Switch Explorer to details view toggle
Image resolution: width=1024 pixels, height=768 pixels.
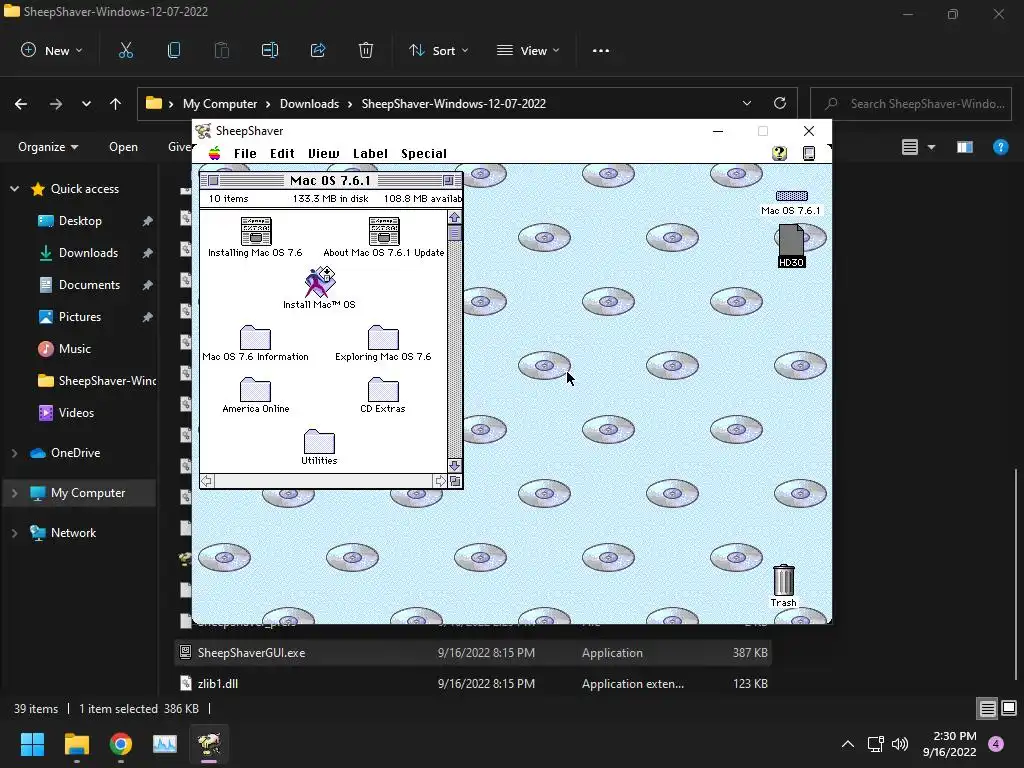(987, 709)
